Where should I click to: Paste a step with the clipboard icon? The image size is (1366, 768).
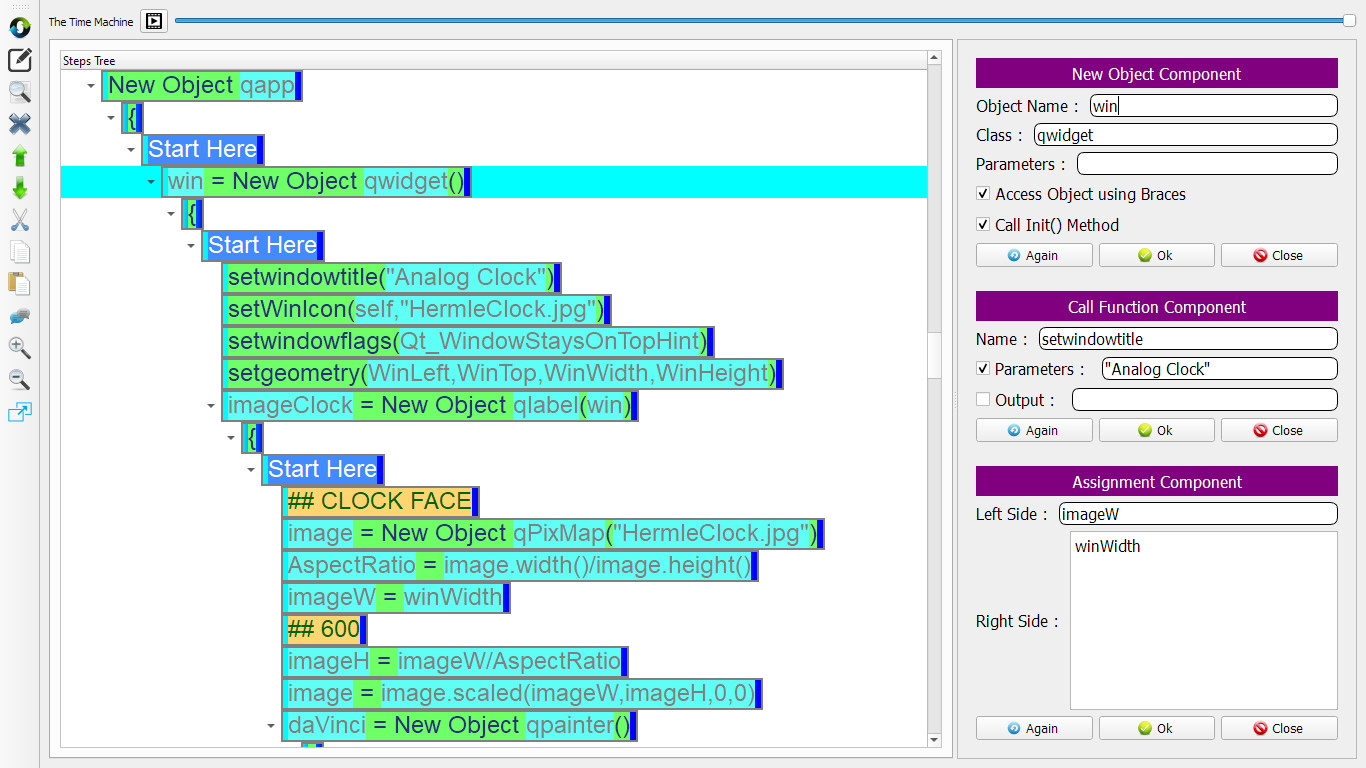click(x=18, y=284)
